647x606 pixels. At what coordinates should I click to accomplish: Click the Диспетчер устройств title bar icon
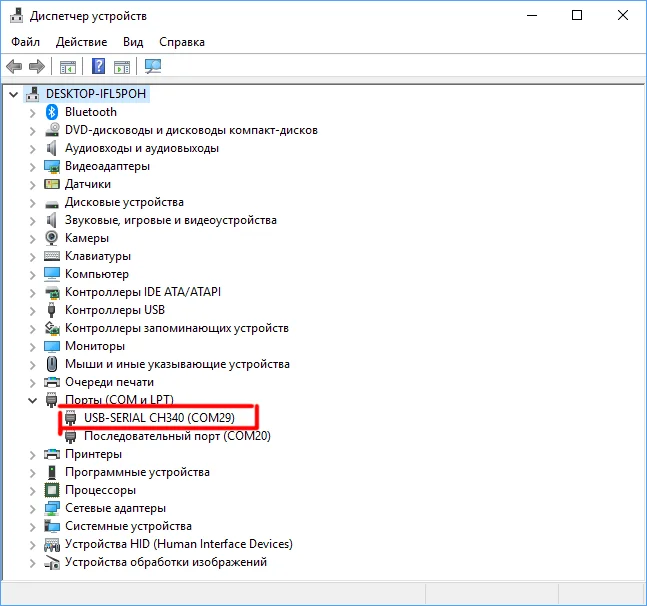(17, 16)
